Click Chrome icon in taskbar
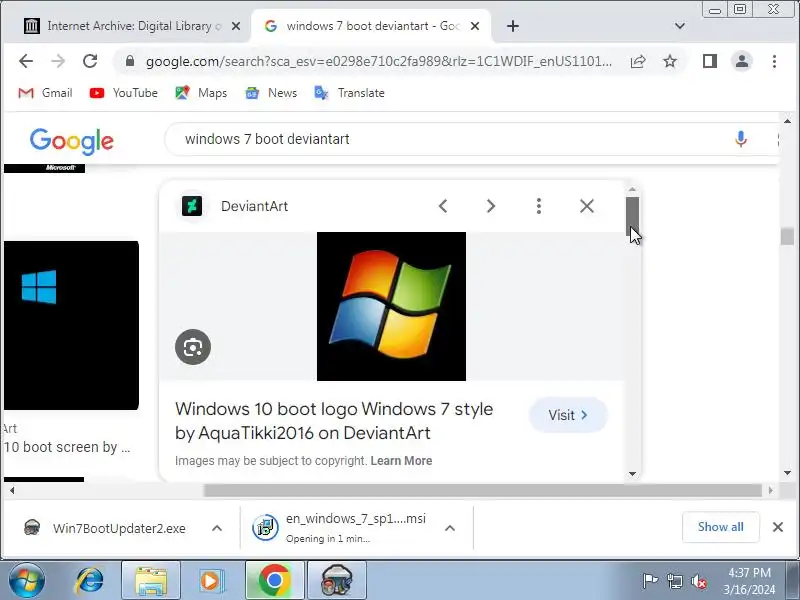Screen dimensions: 800x600 pos(274,581)
